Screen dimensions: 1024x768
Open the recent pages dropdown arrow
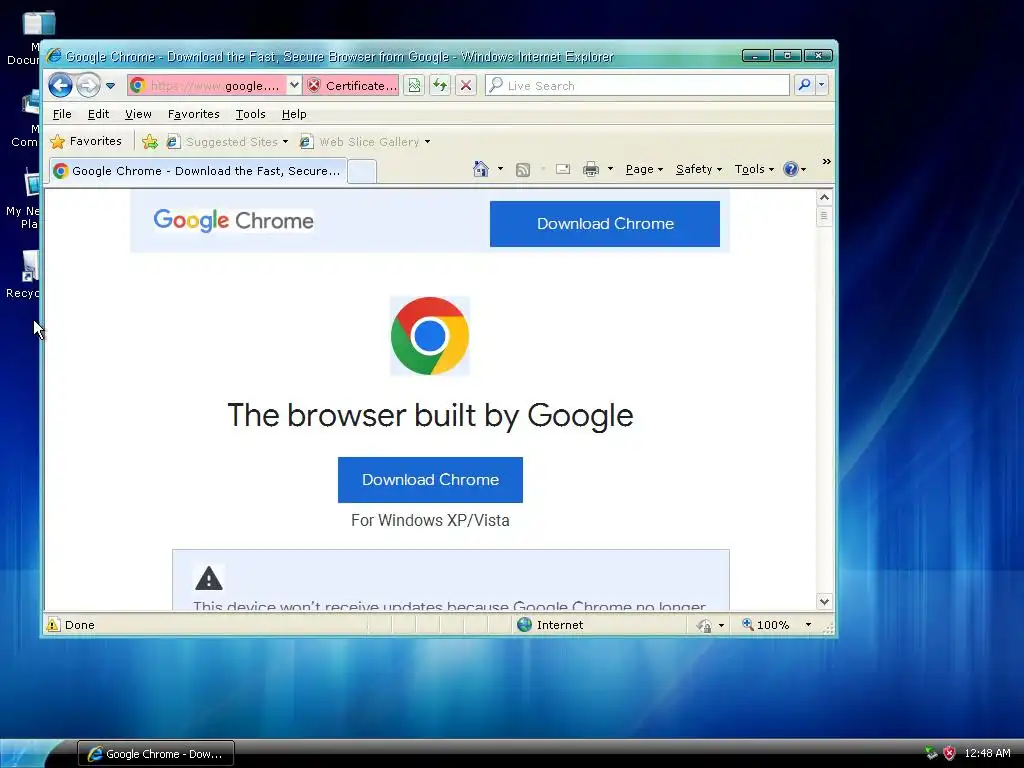(110, 86)
